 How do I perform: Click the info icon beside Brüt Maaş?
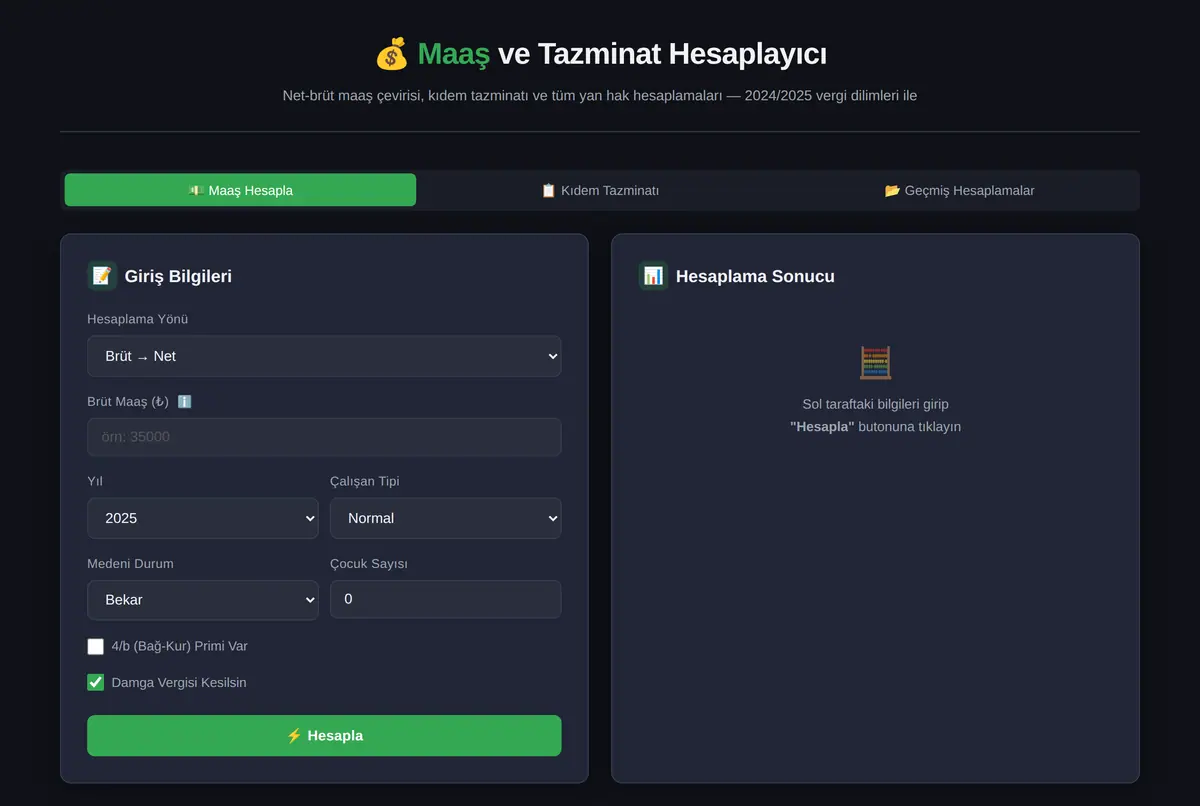[184, 401]
